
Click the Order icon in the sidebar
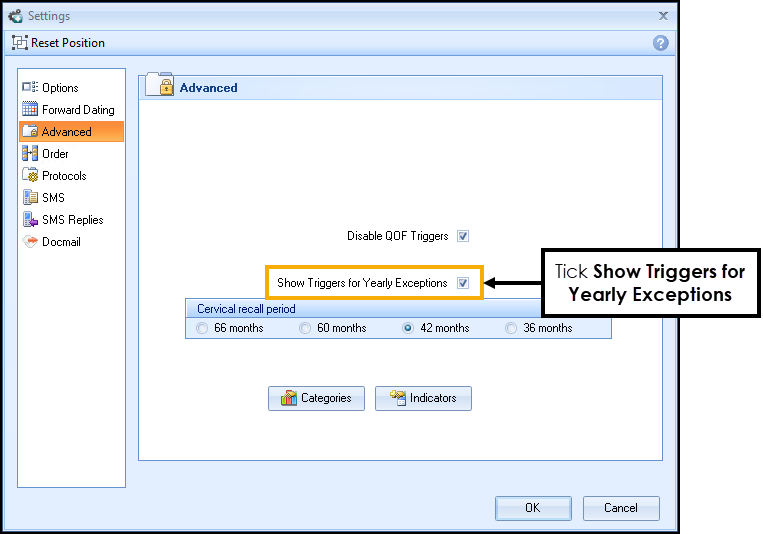pos(30,154)
